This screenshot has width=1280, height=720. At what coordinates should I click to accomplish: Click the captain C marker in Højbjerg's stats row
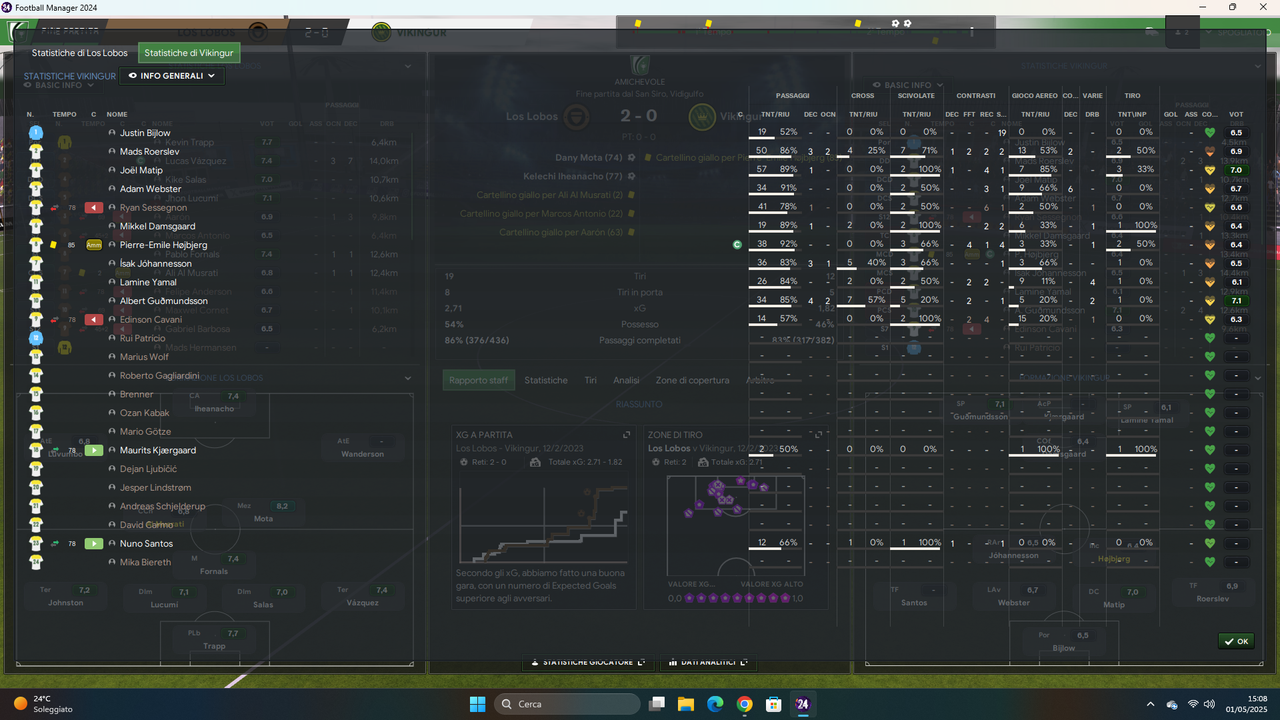[x=737, y=244]
